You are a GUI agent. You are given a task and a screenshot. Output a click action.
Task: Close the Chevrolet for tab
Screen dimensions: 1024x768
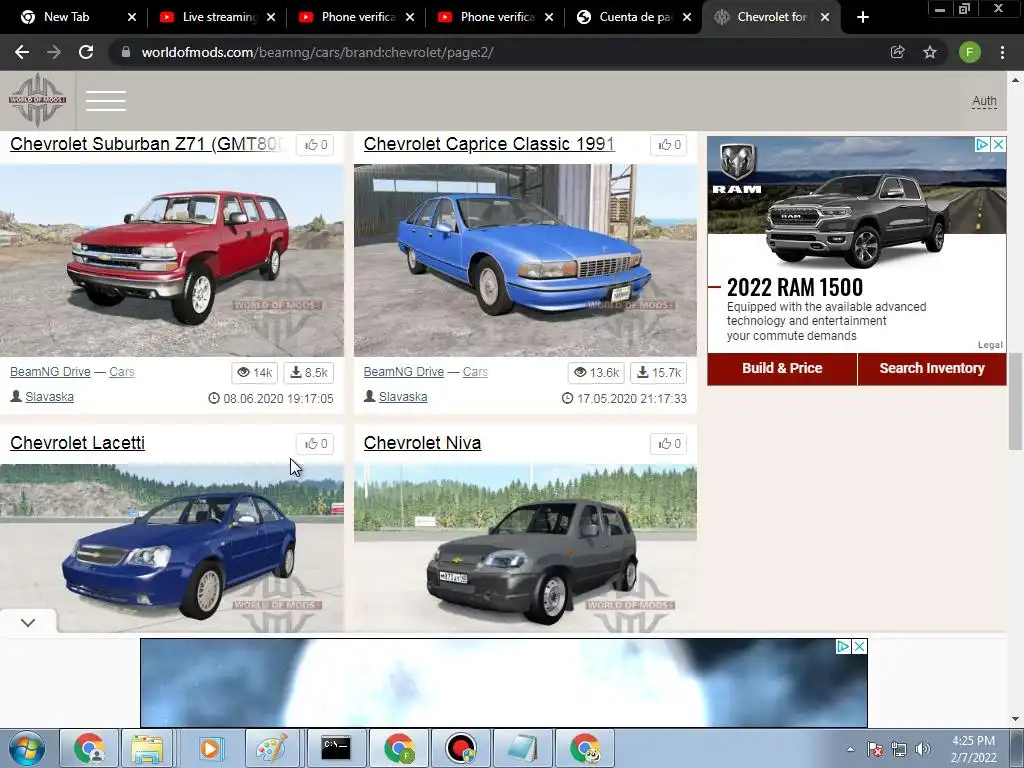[x=825, y=17]
